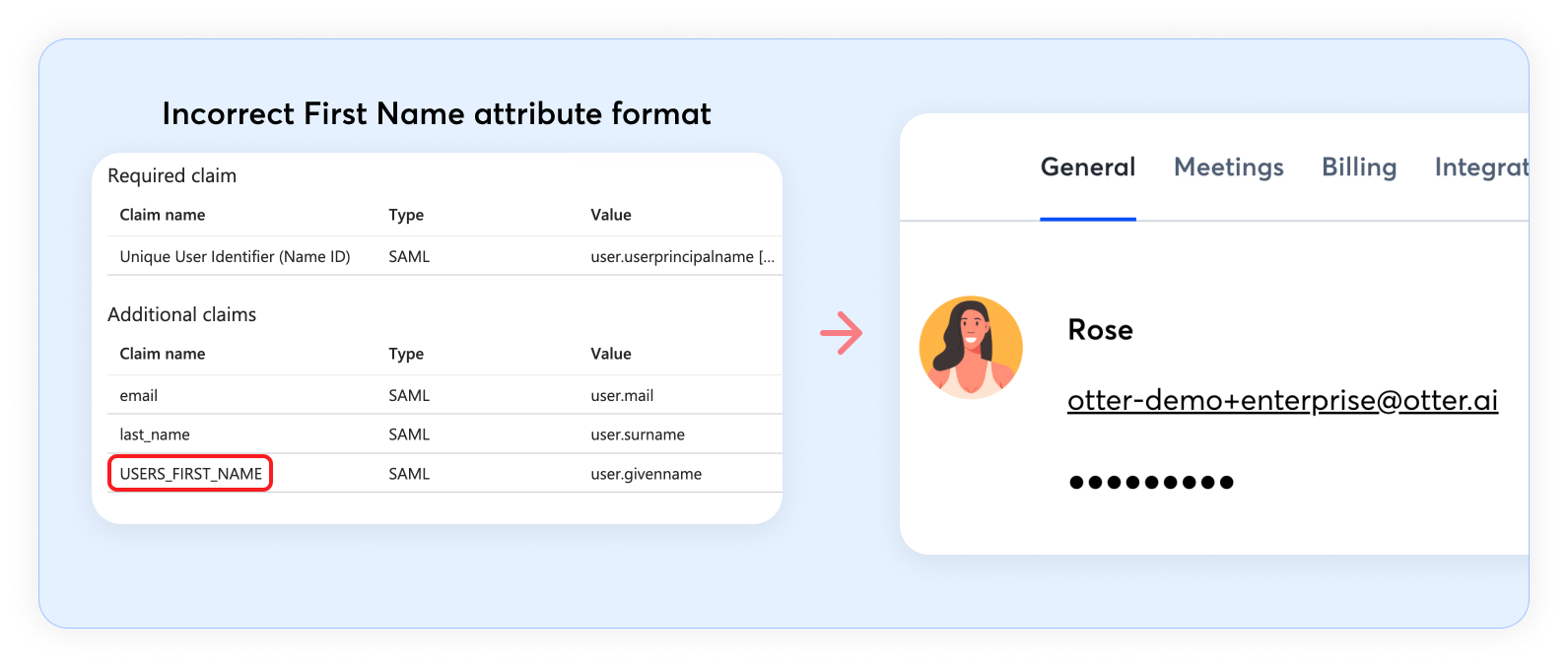This screenshot has height=667, width=1568.
Task: Select the Billing tab
Action: 1358,167
